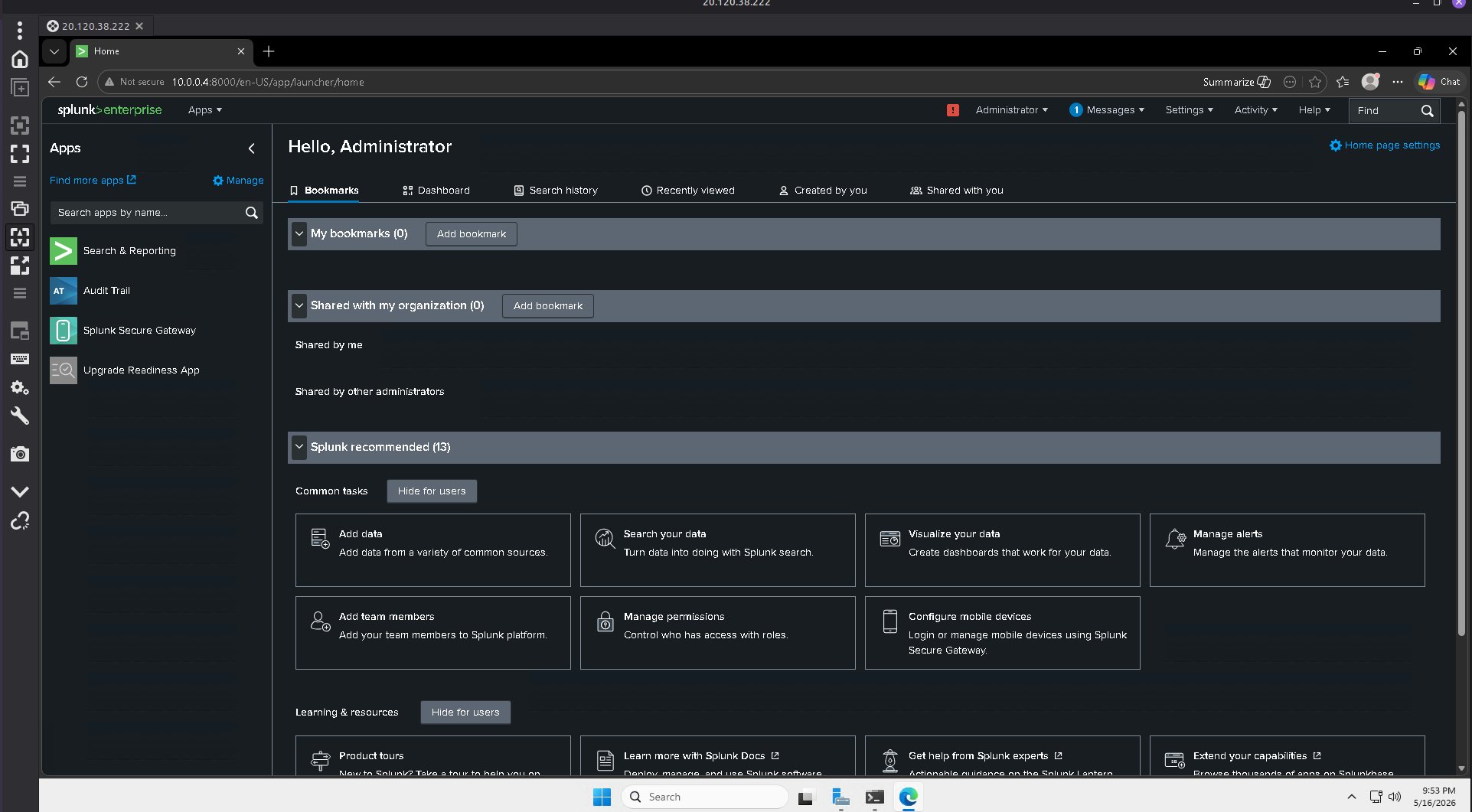Click the Windows Start button

point(602,797)
